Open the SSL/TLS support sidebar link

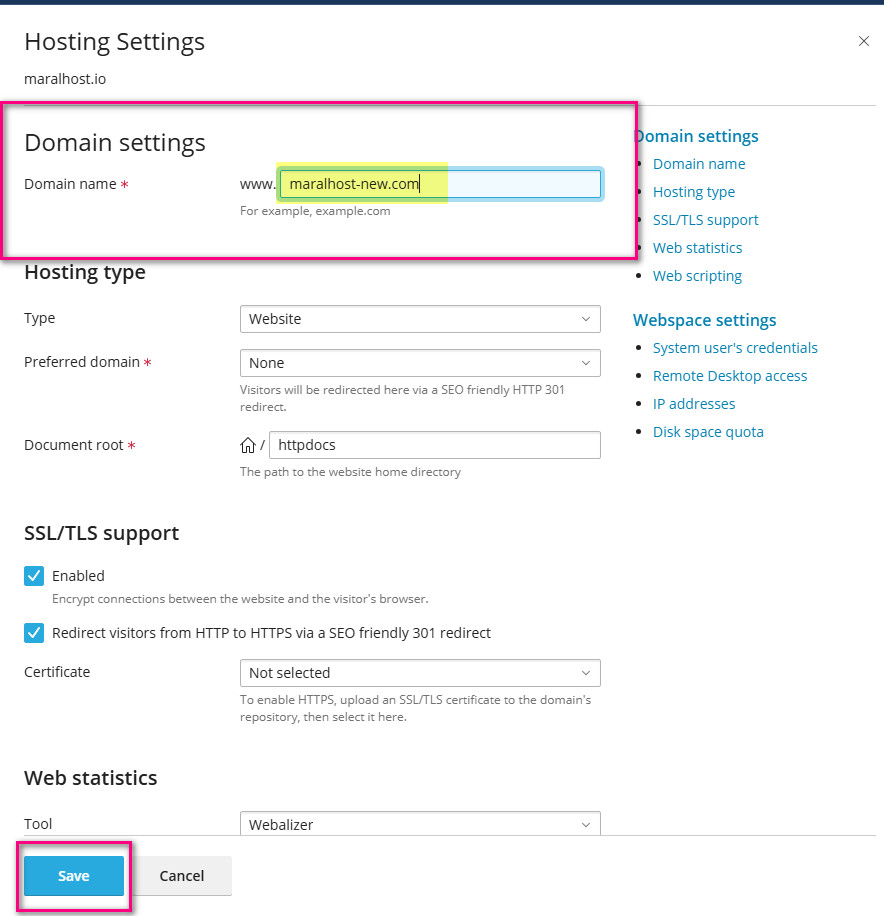[706, 220]
